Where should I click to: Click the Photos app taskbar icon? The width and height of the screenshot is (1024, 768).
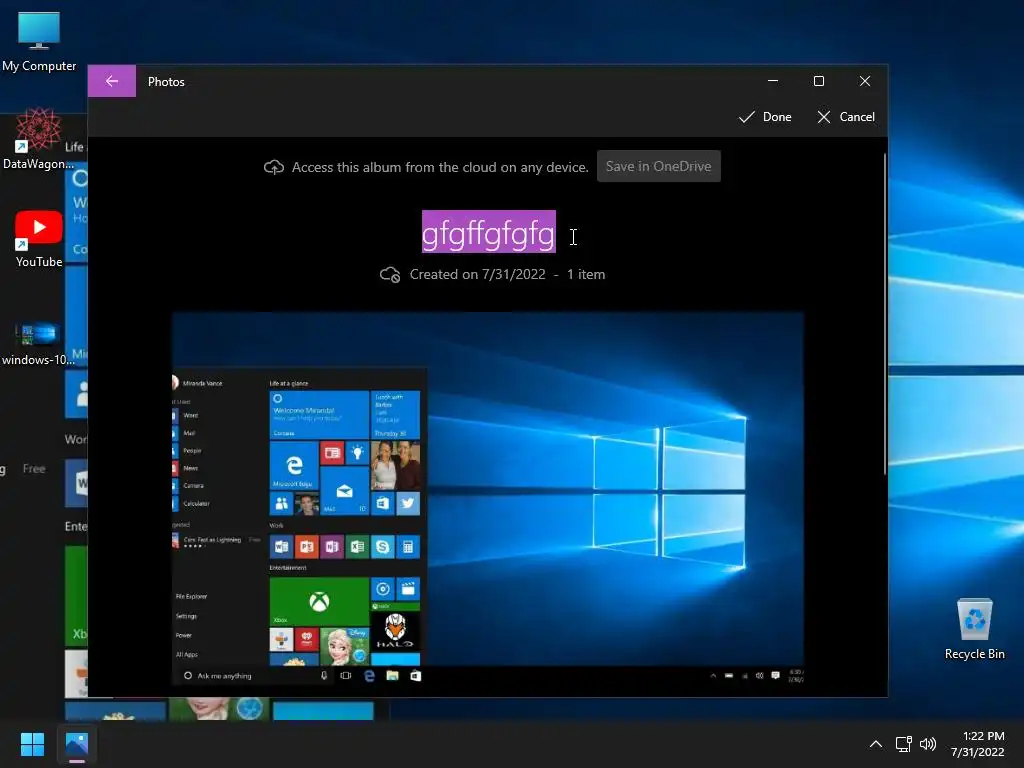click(77, 744)
